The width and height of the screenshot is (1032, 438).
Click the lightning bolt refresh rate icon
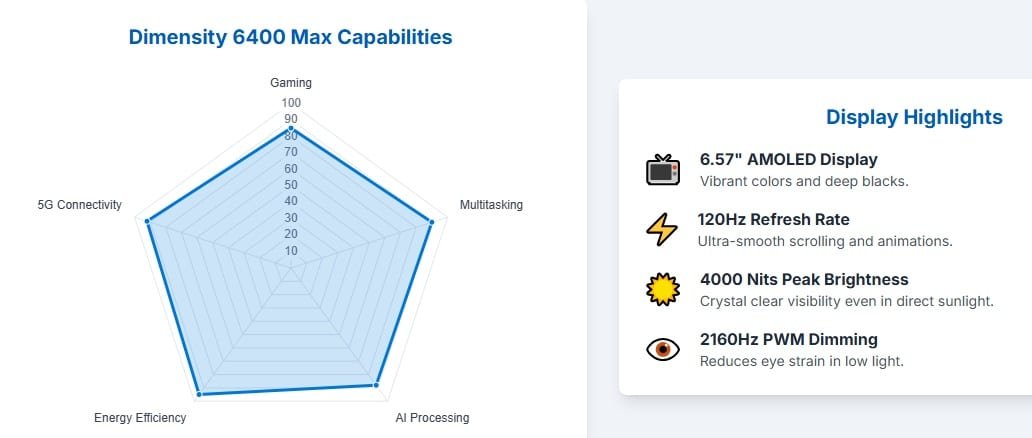662,230
